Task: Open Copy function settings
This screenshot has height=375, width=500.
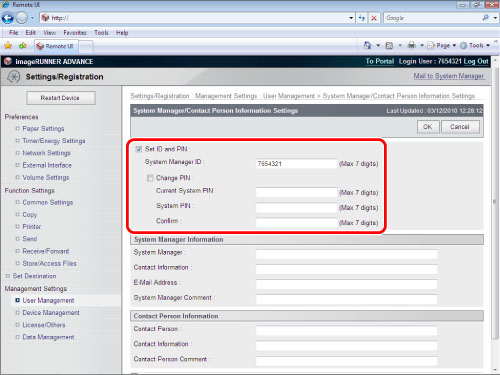Action: (30, 215)
